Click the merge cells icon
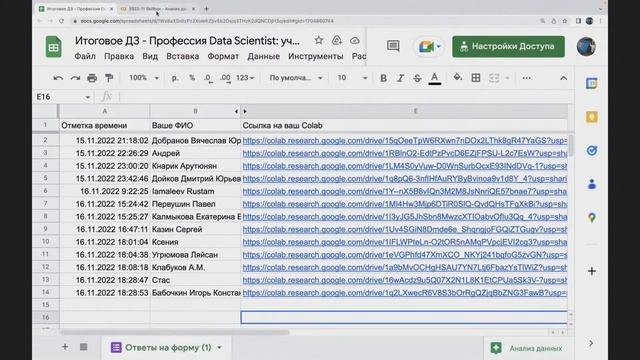 coord(494,78)
